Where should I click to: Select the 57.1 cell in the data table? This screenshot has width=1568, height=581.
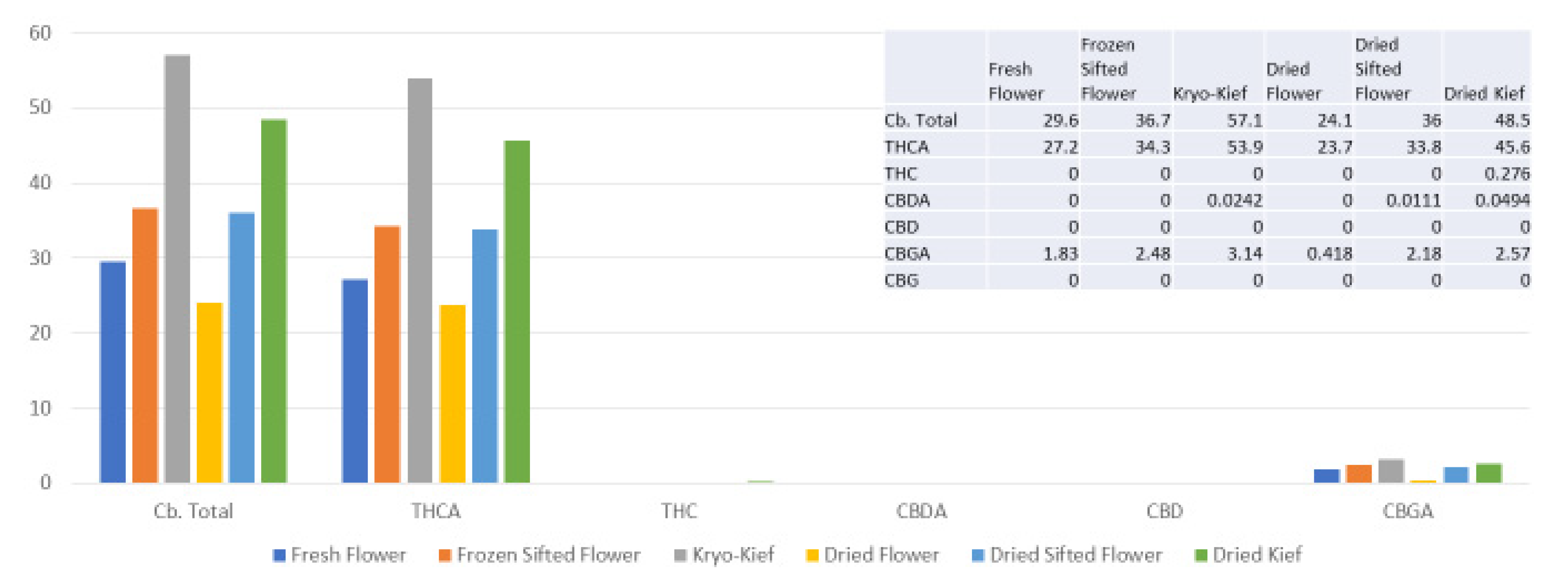(1244, 121)
